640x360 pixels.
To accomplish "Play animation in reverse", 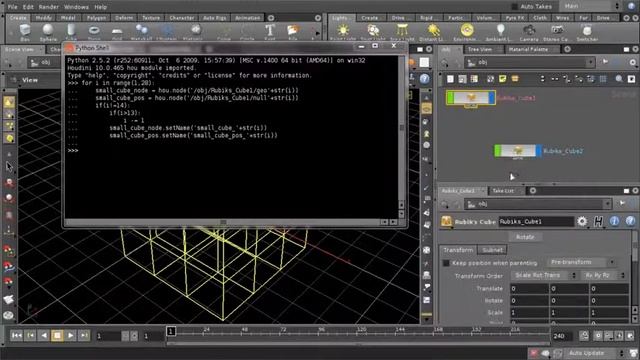I will (x=44, y=336).
